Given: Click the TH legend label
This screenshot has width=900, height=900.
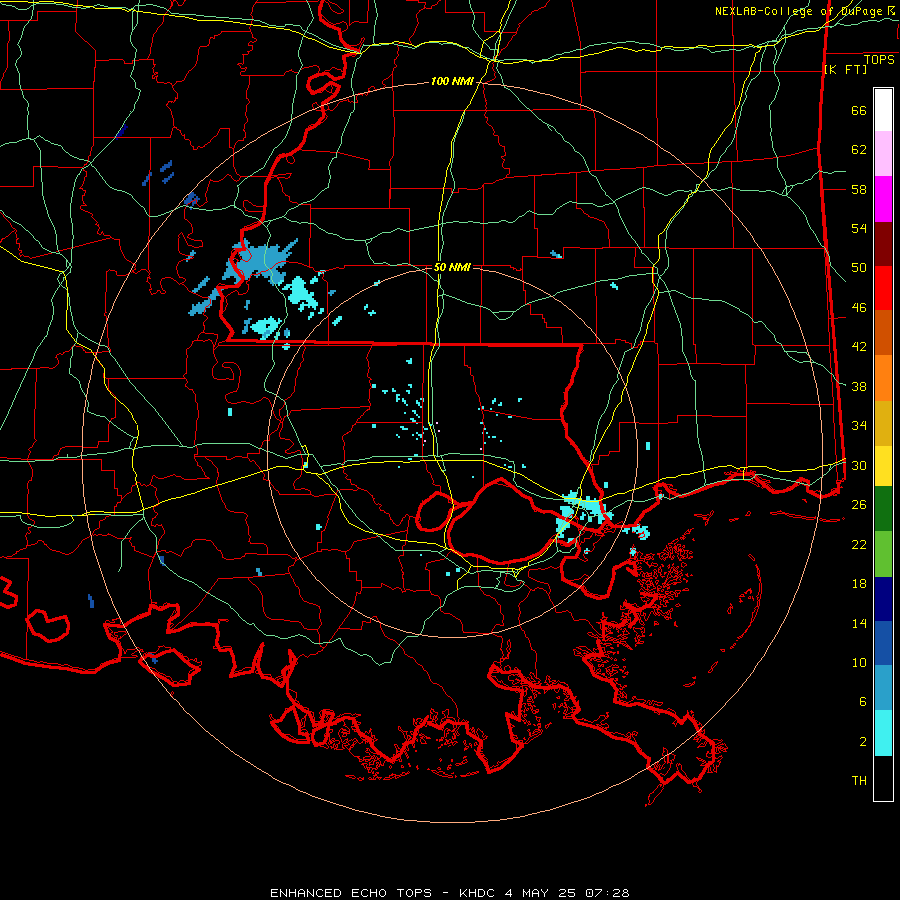Looking at the screenshot, I should [859, 781].
